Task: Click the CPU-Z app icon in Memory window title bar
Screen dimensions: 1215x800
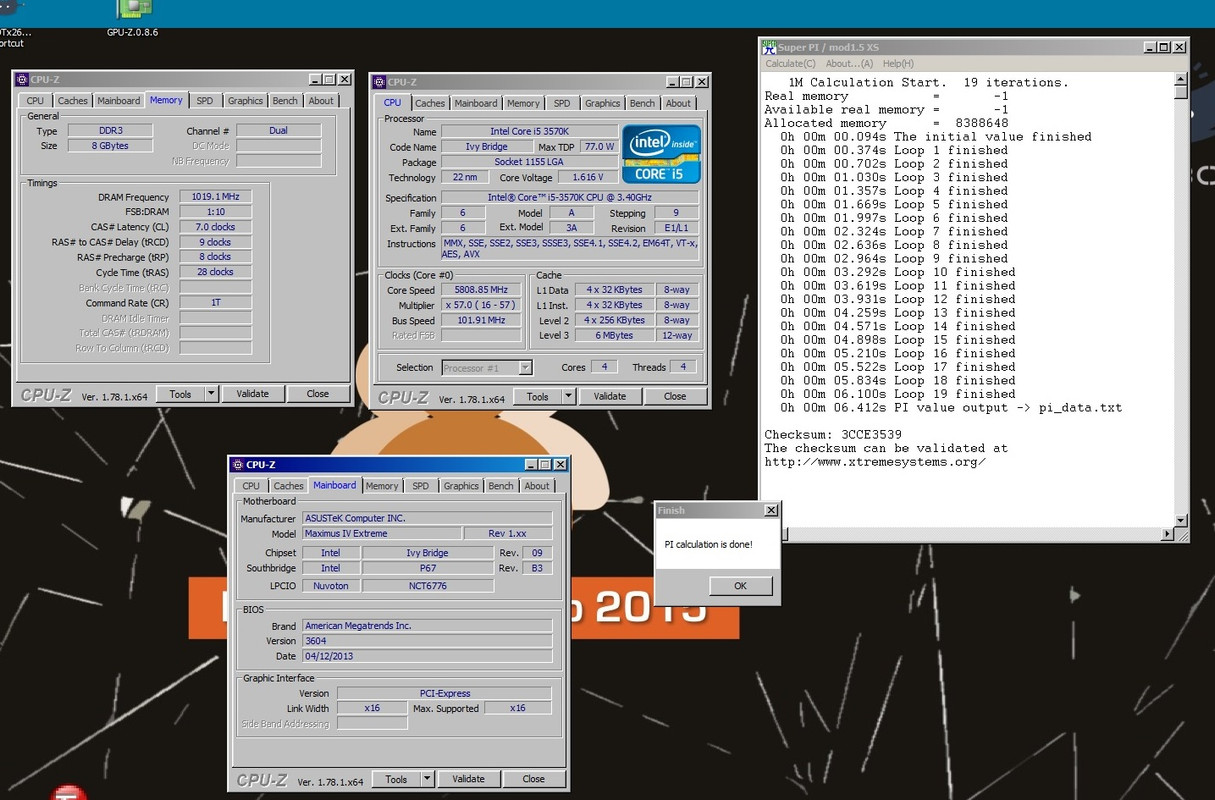Action: point(23,80)
